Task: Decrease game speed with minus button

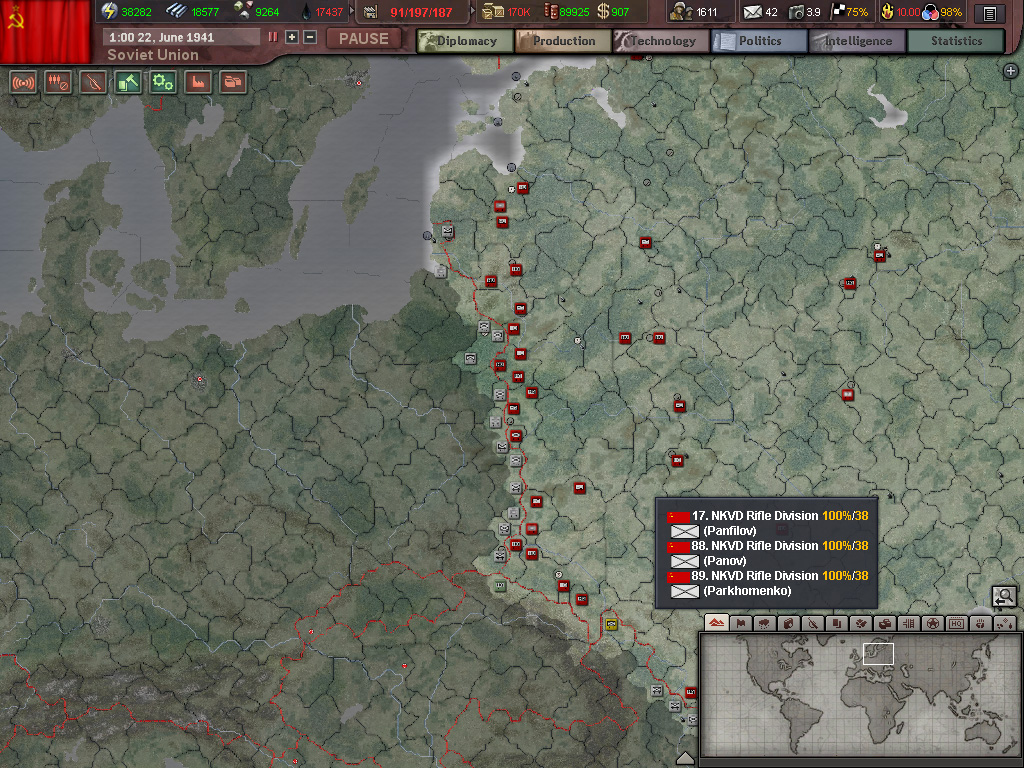Action: tap(310, 37)
